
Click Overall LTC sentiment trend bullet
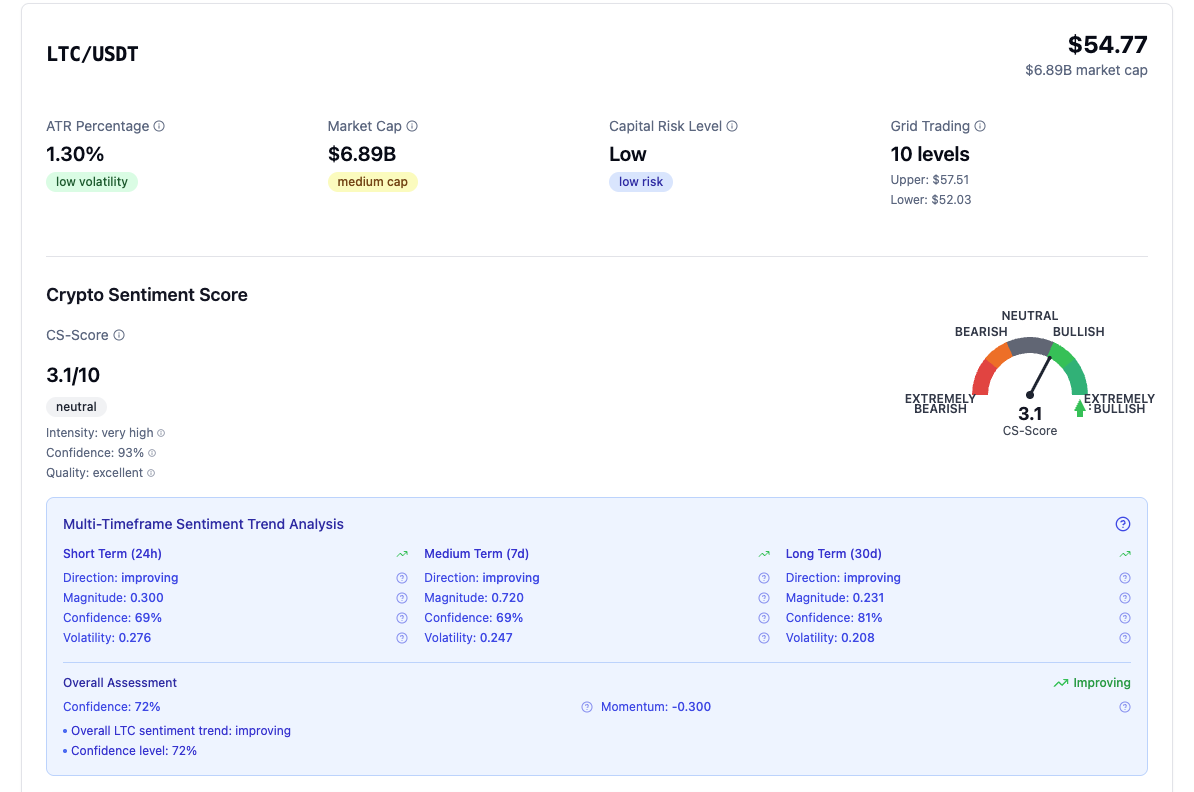(177, 730)
